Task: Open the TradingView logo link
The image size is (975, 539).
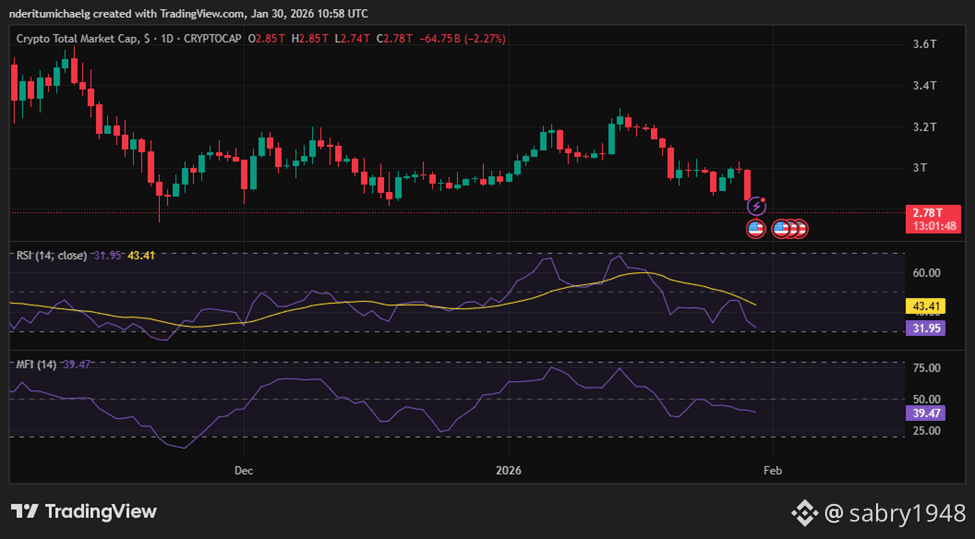Action: pos(84,512)
